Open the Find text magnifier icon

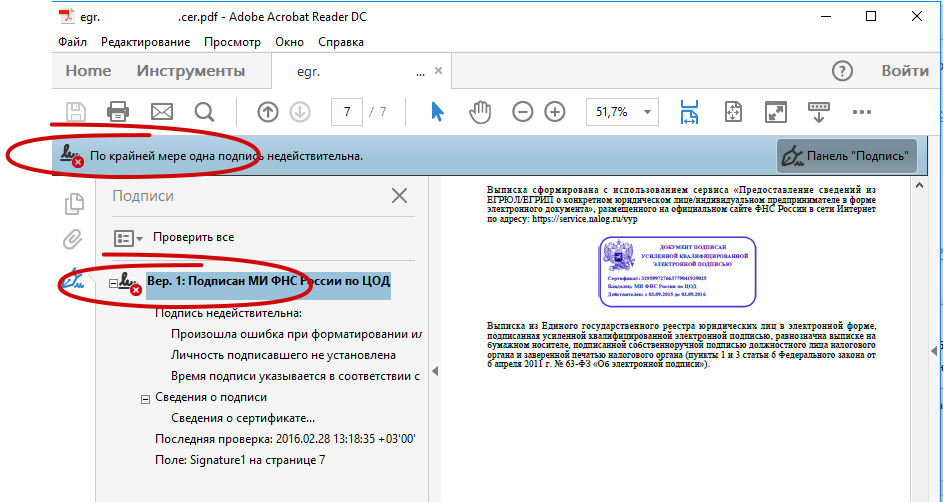[204, 112]
